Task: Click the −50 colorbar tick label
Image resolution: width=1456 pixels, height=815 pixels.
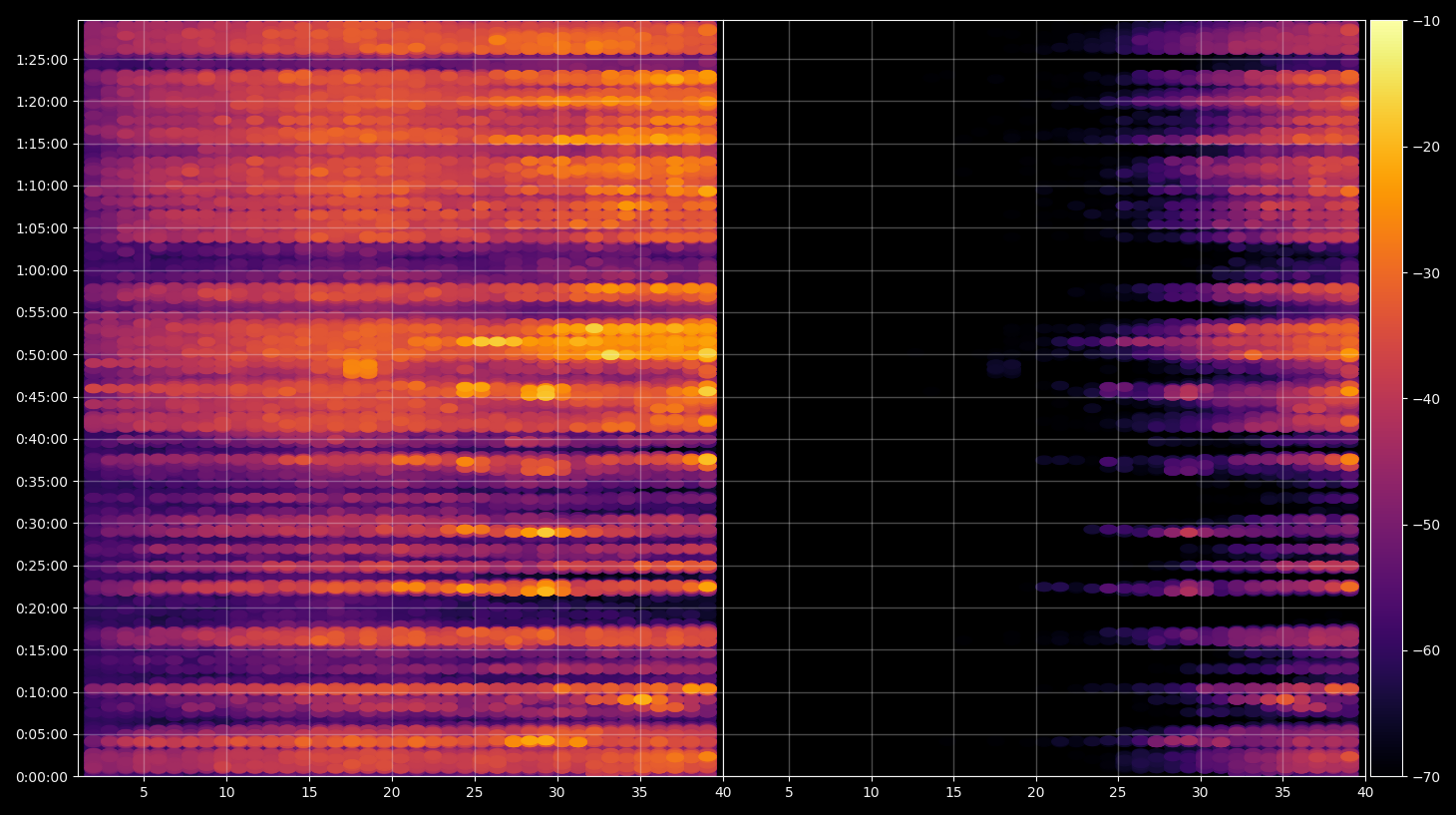Action: [1426, 525]
